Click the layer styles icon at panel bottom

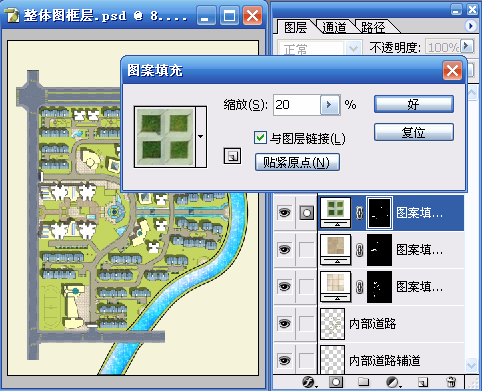309,382
